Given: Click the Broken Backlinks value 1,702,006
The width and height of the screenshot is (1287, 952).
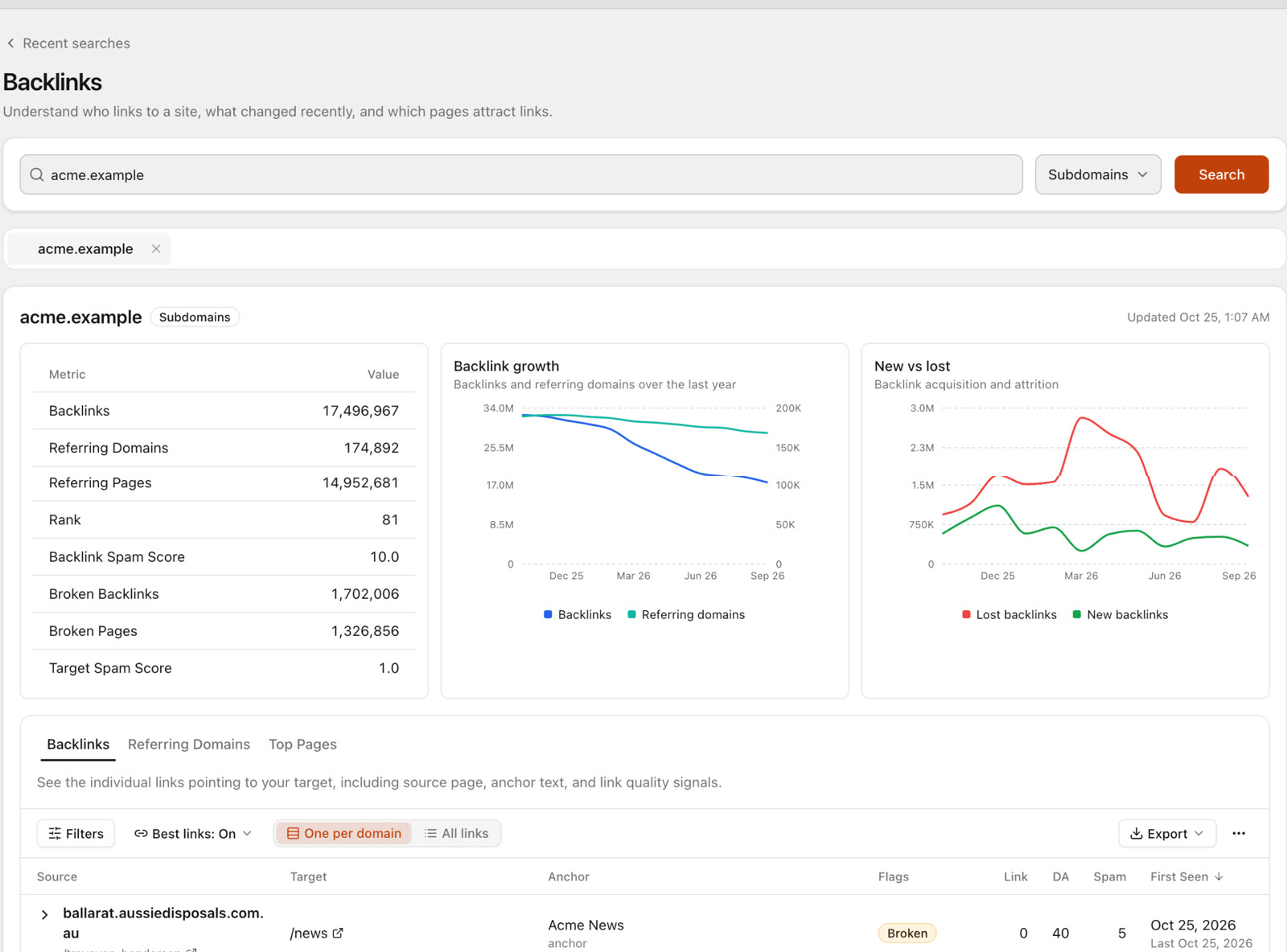Looking at the screenshot, I should coord(365,594).
